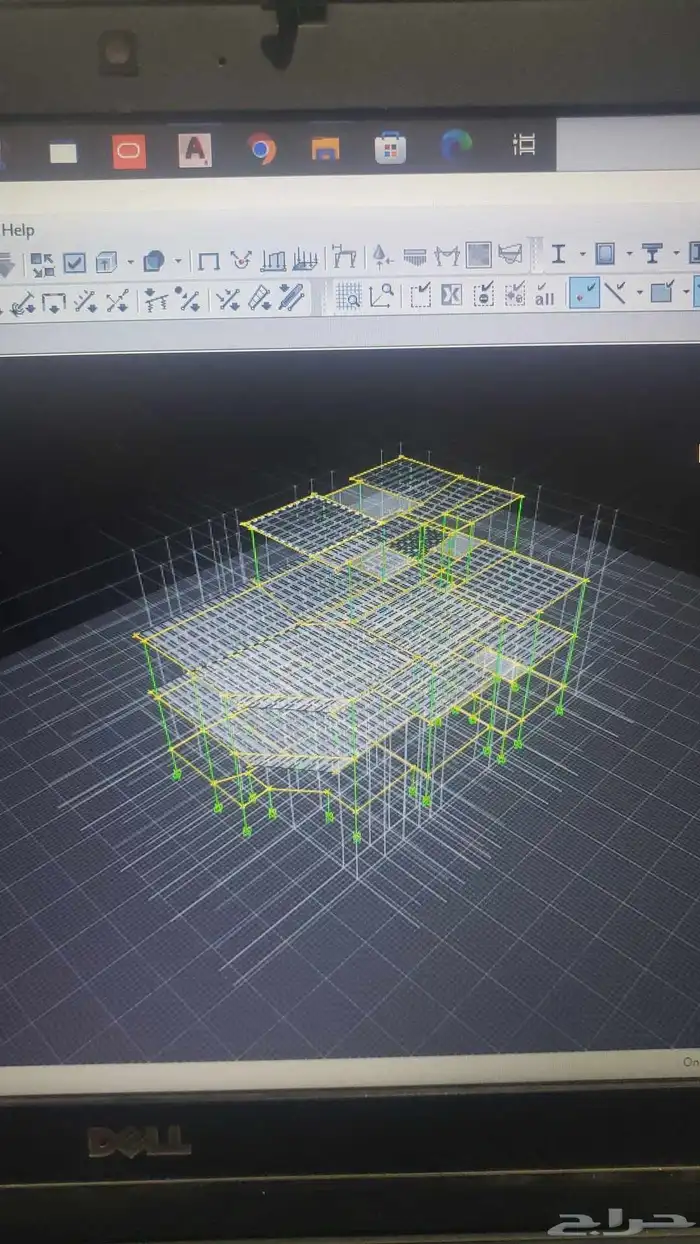The width and height of the screenshot is (700, 1244).
Task: Open Google Chrome from the taskbar
Action: click(261, 149)
